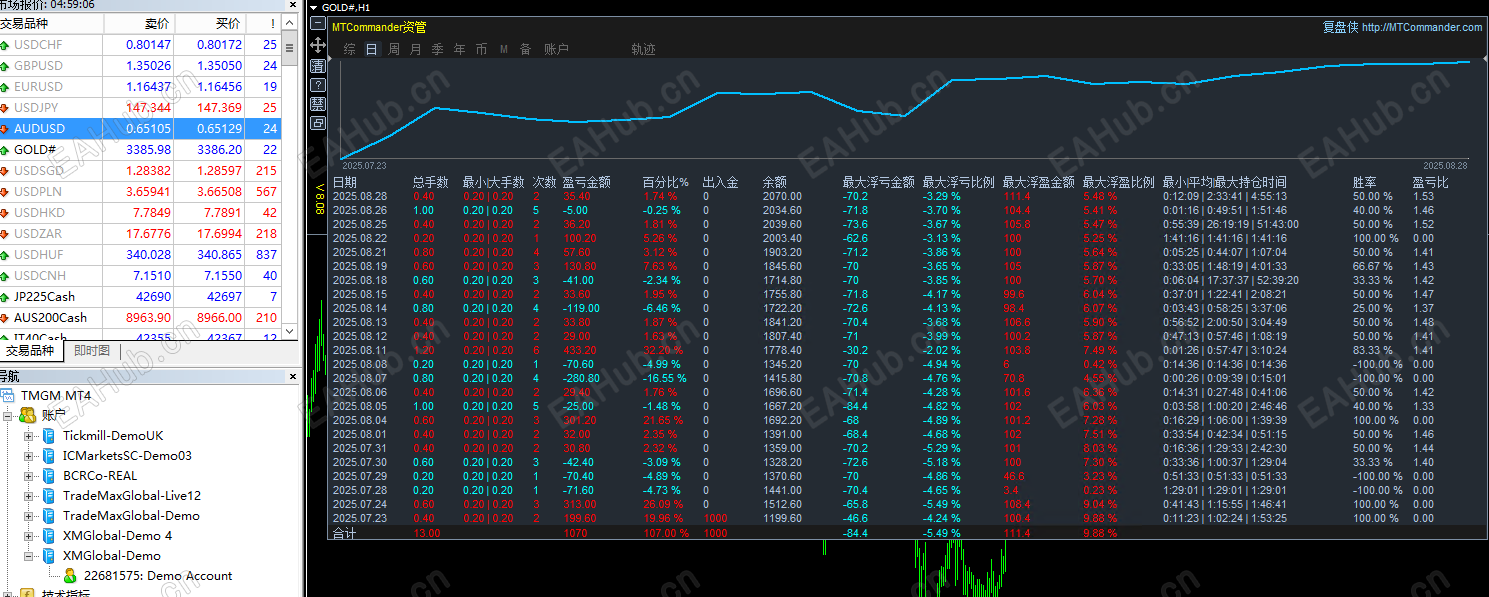Click the down arrow icon beside USDJPY
This screenshot has width=1489, height=597.
(x=5, y=108)
